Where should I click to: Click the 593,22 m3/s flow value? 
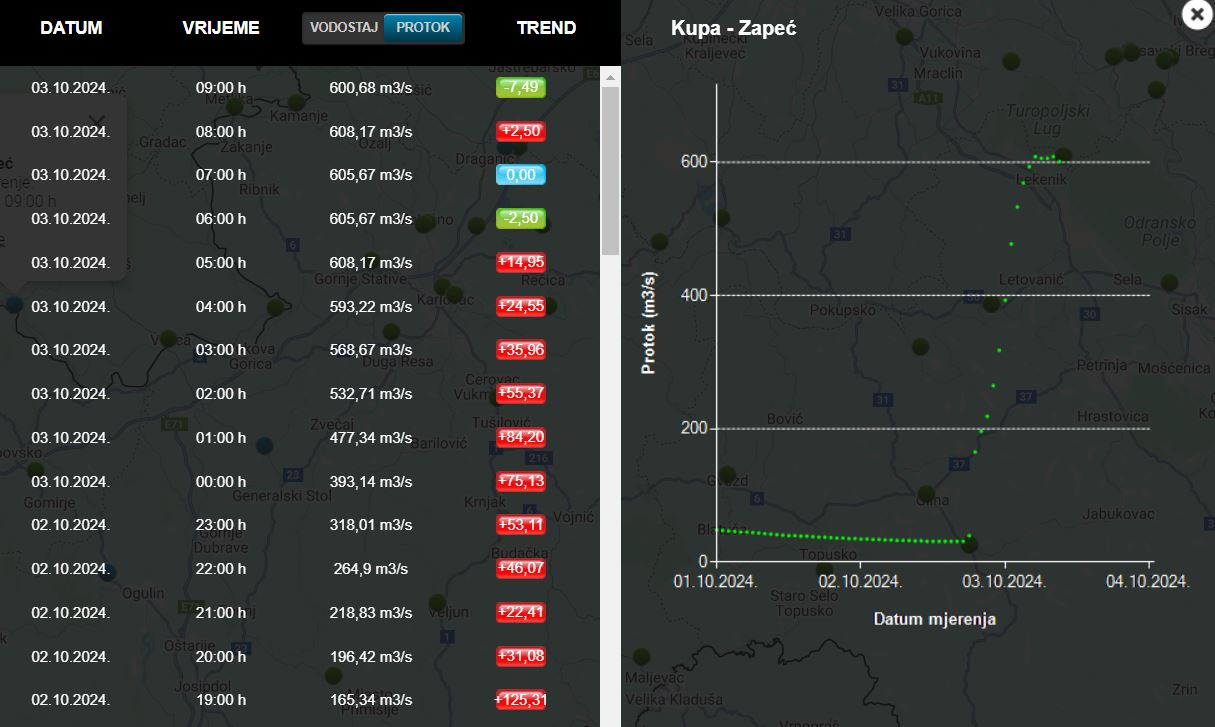pos(371,306)
